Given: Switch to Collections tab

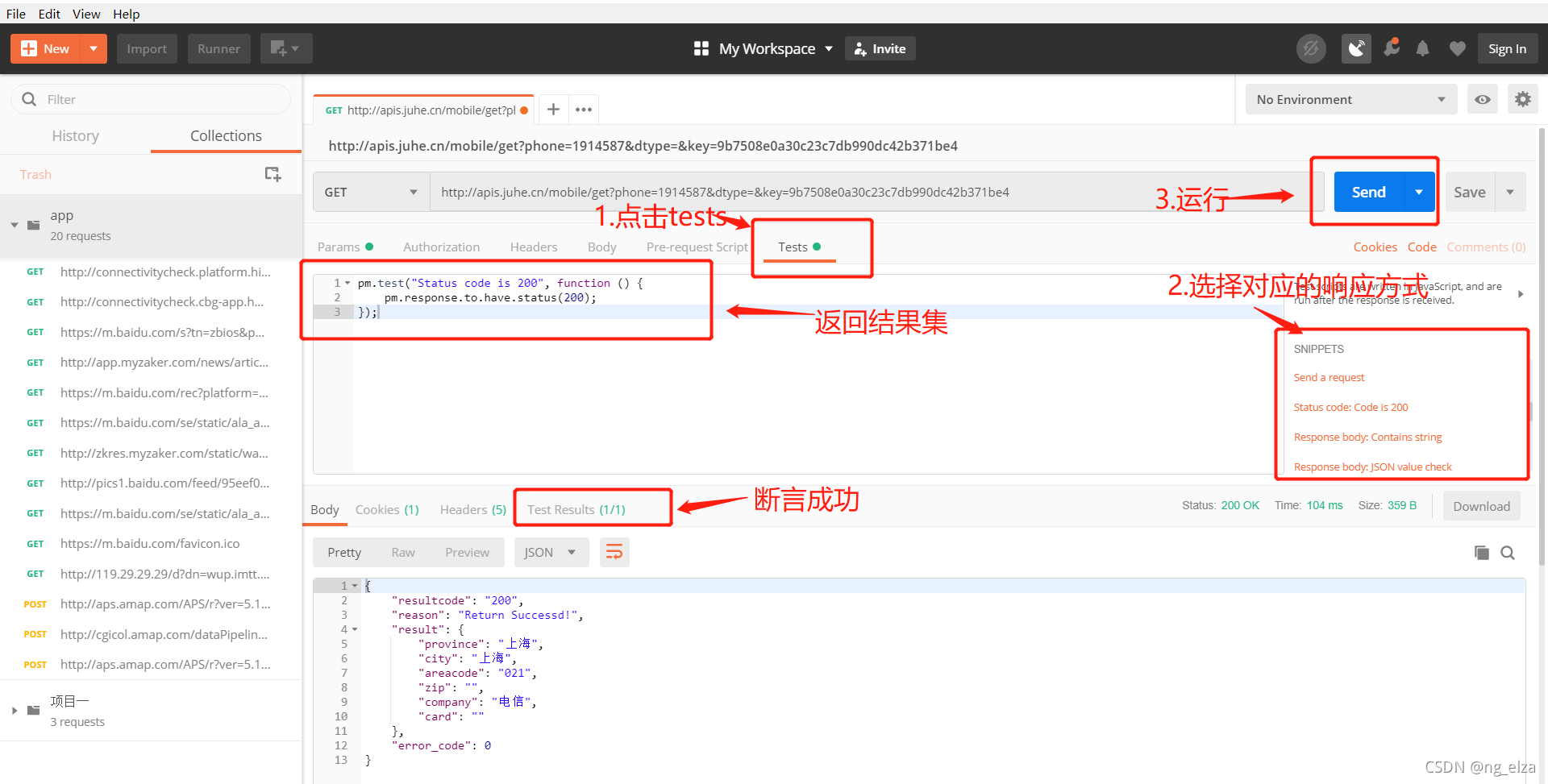Looking at the screenshot, I should 226,135.
